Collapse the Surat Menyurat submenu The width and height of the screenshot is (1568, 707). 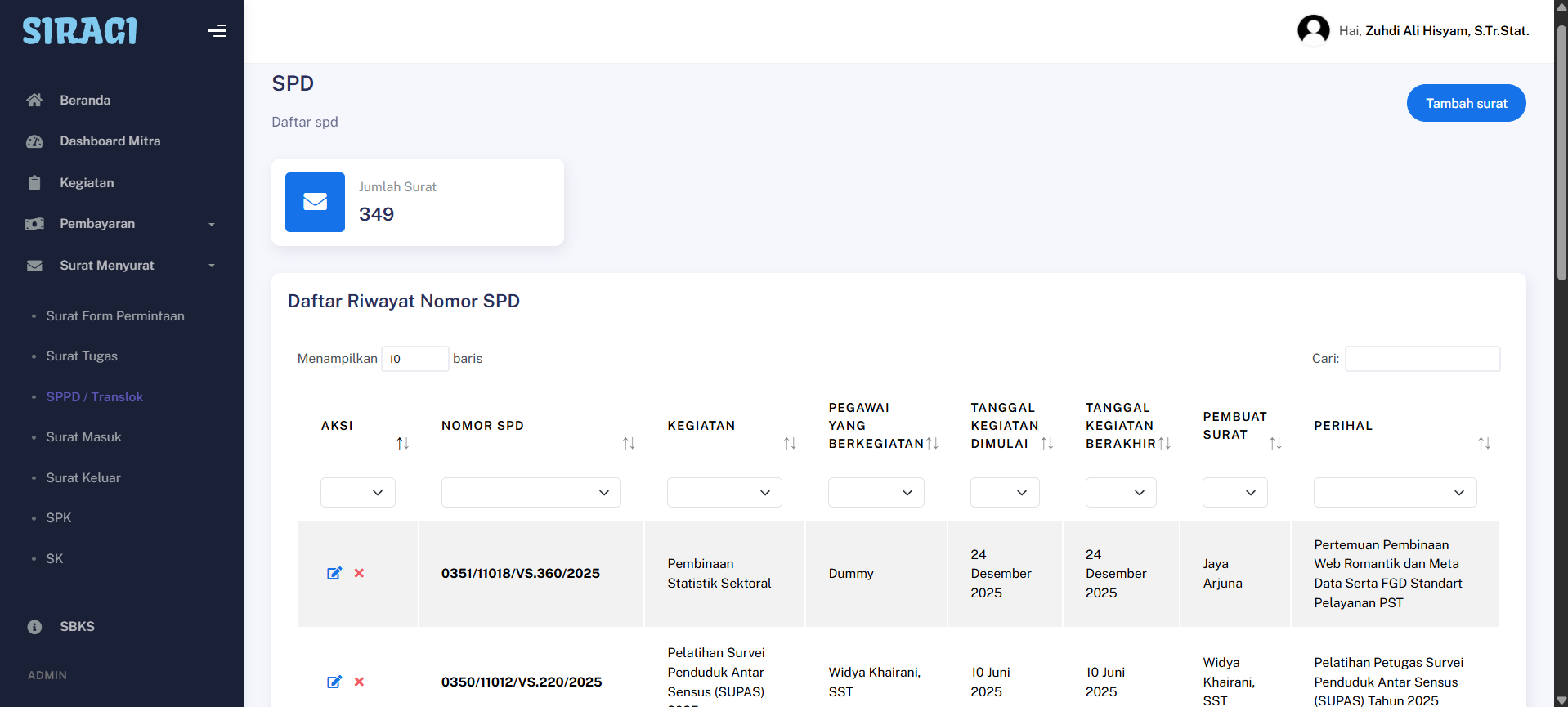pyautogui.click(x=121, y=266)
